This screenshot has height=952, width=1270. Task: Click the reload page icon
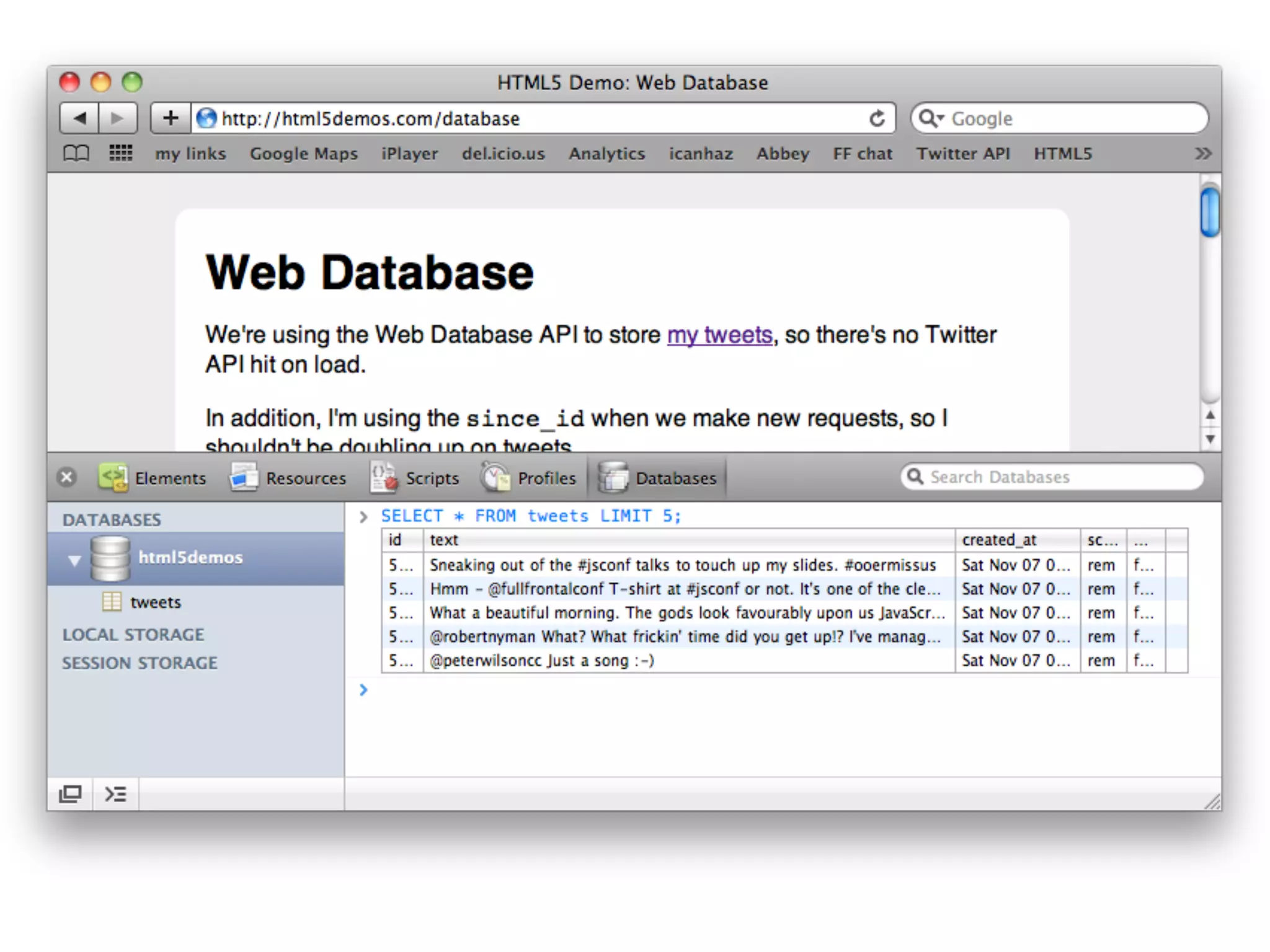(x=877, y=118)
